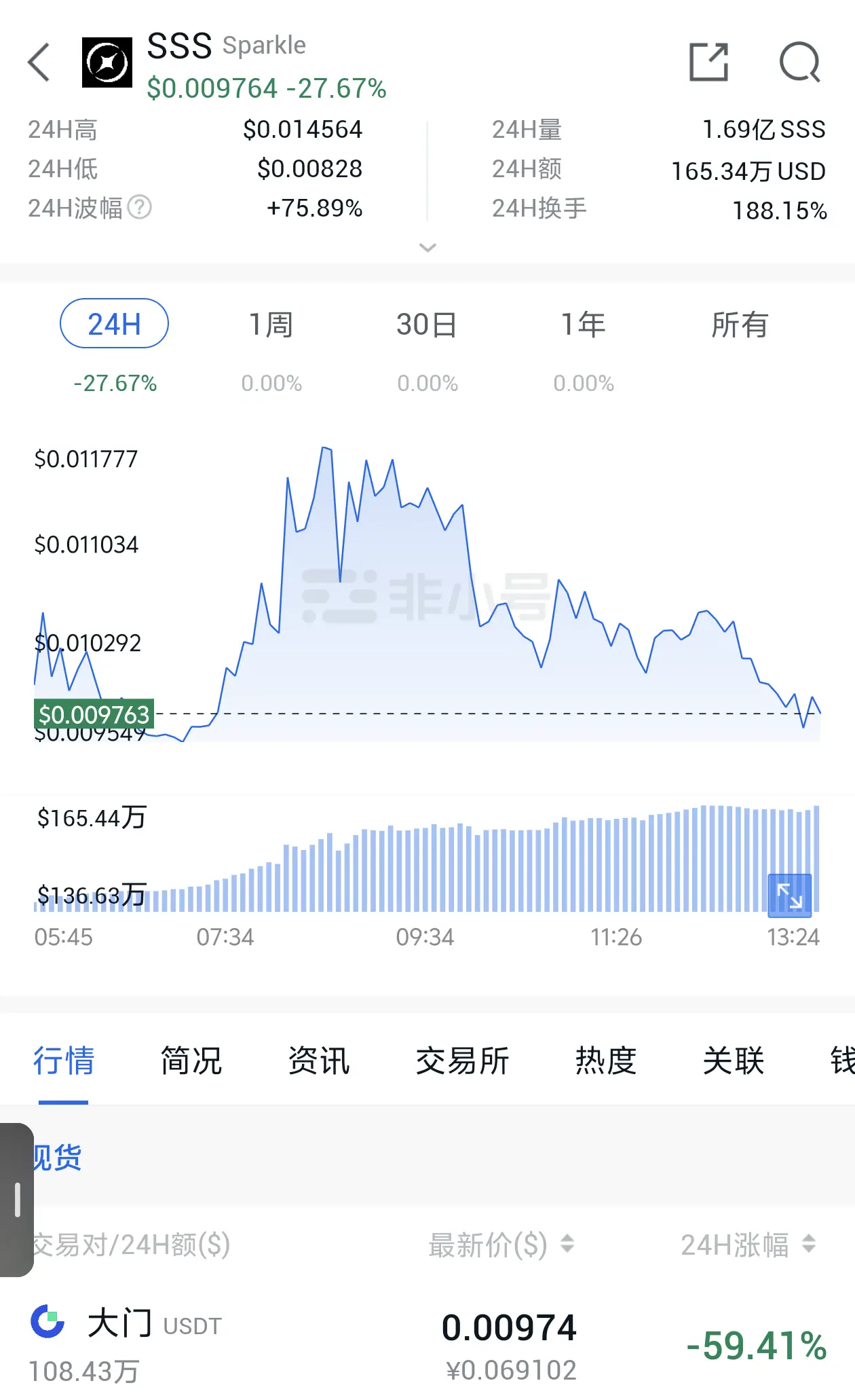Tap the 0.00974 latest price
This screenshot has width=855, height=1400.
point(509,1328)
